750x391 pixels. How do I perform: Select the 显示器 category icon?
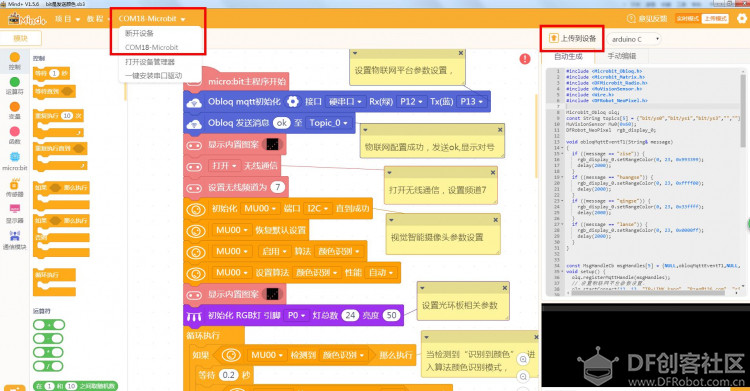(15, 210)
